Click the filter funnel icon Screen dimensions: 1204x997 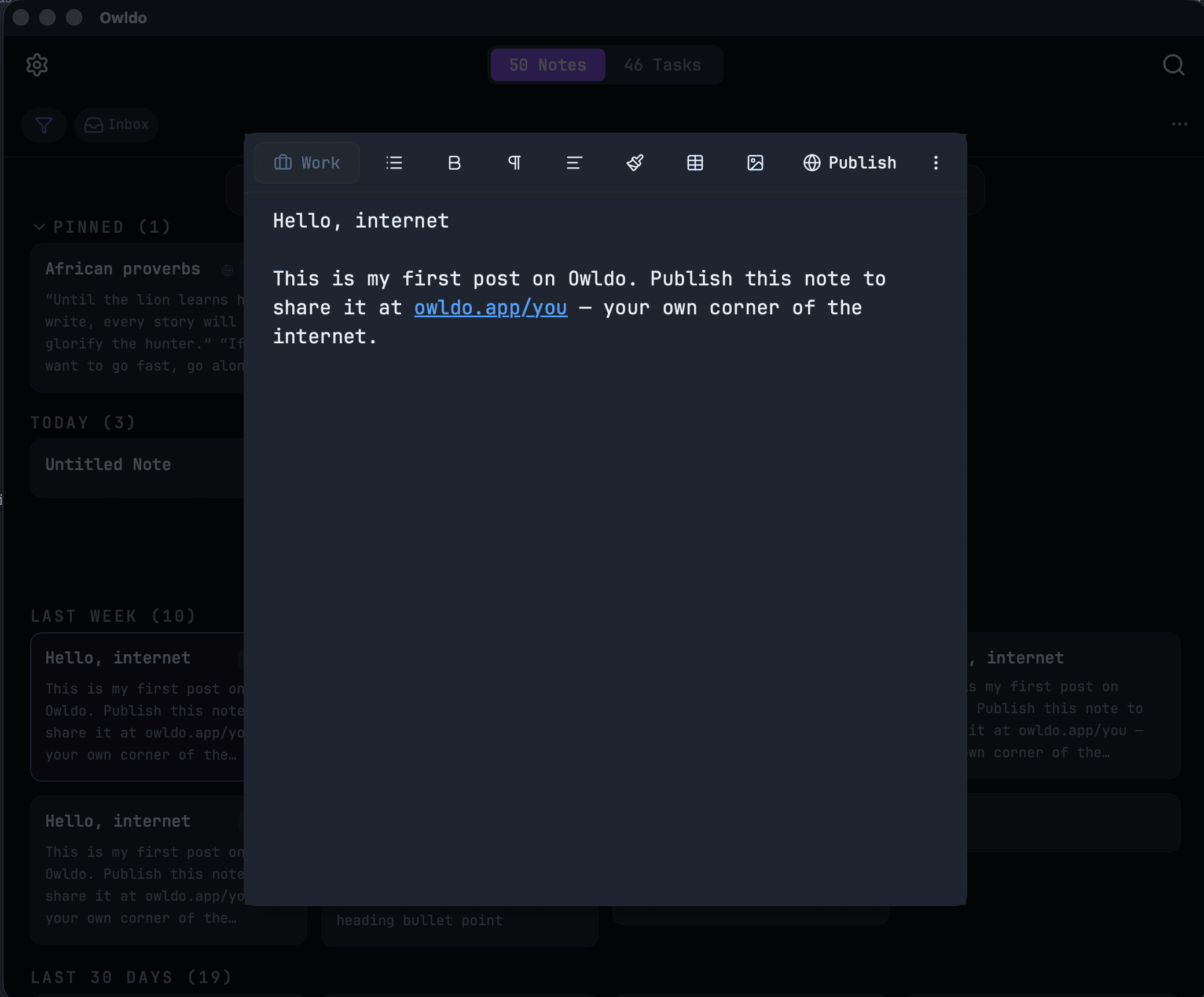tap(44, 124)
